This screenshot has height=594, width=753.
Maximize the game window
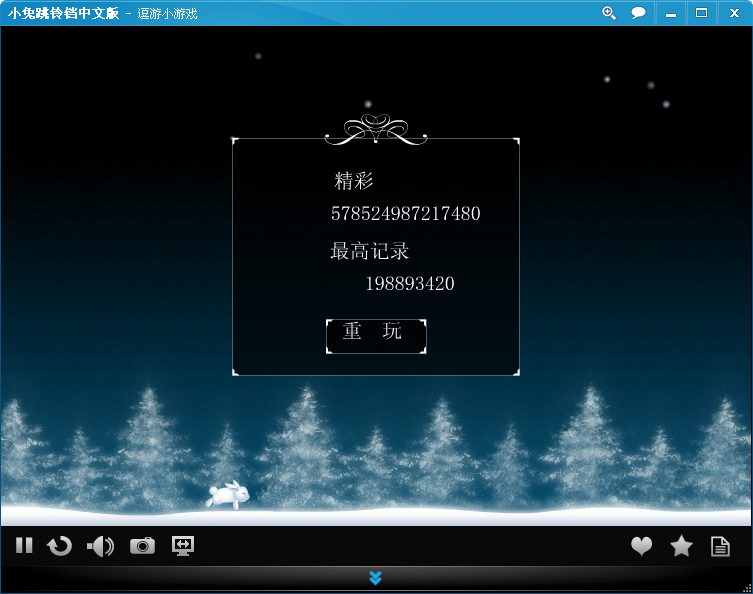coord(701,13)
